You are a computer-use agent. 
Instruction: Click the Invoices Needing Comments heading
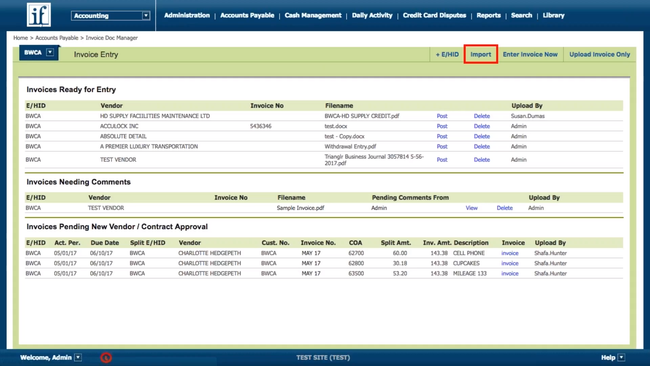pyautogui.click(x=78, y=182)
